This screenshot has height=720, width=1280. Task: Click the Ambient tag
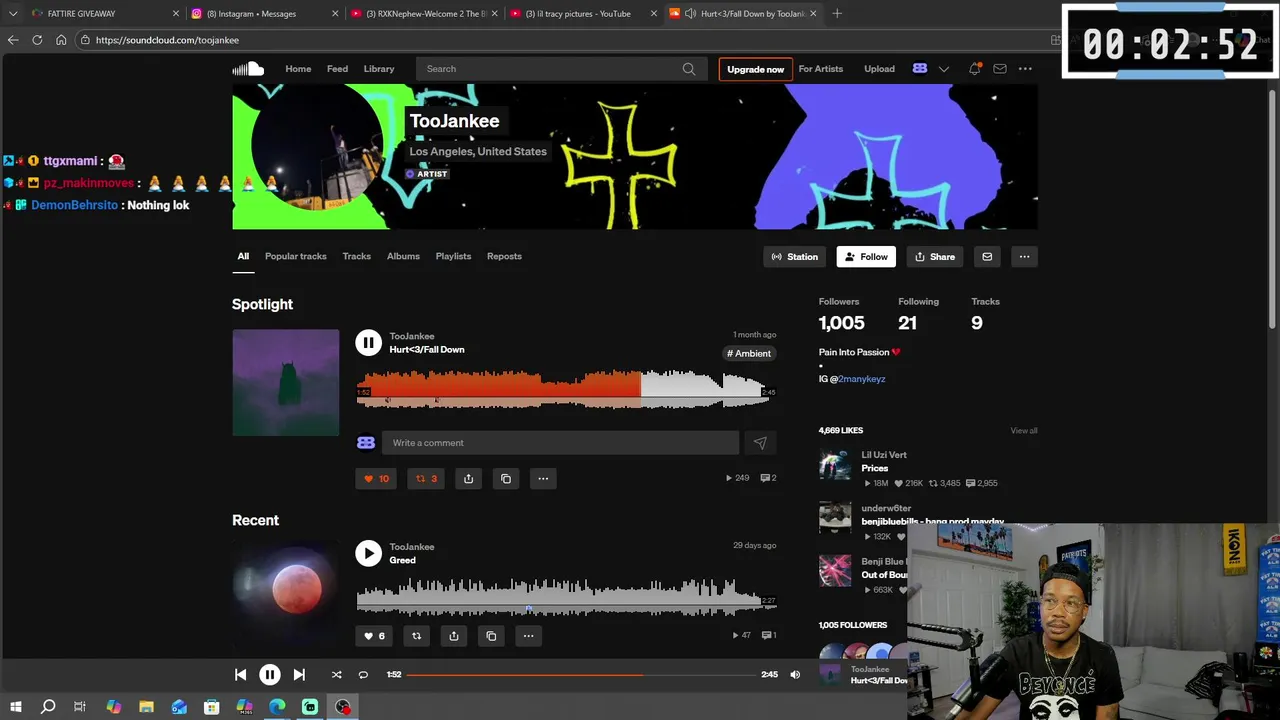[x=749, y=353]
